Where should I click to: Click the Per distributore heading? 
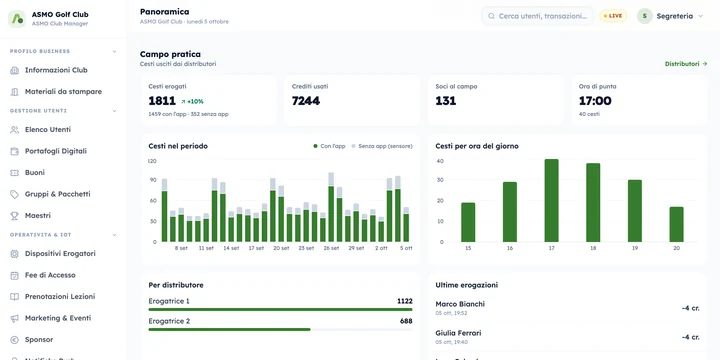click(176, 285)
